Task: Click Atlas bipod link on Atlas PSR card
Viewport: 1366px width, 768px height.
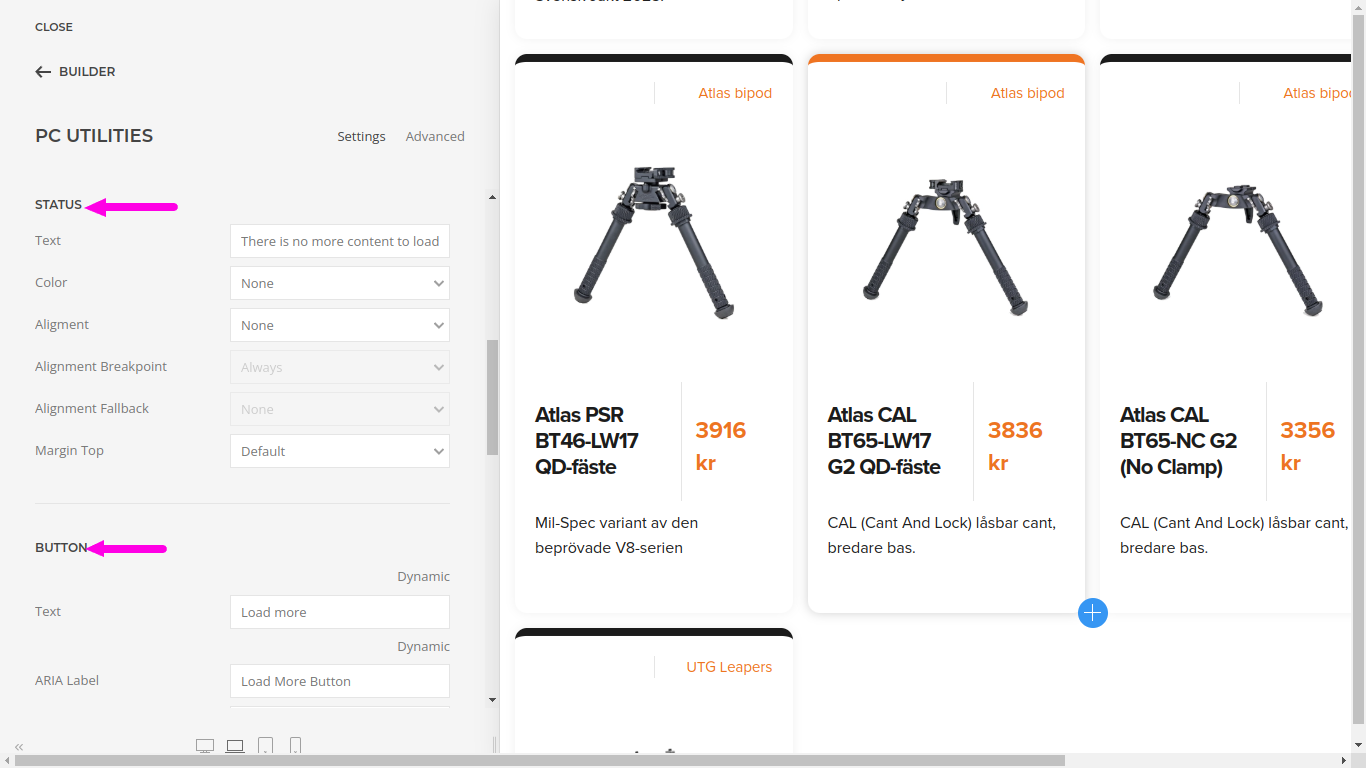Action: [735, 93]
